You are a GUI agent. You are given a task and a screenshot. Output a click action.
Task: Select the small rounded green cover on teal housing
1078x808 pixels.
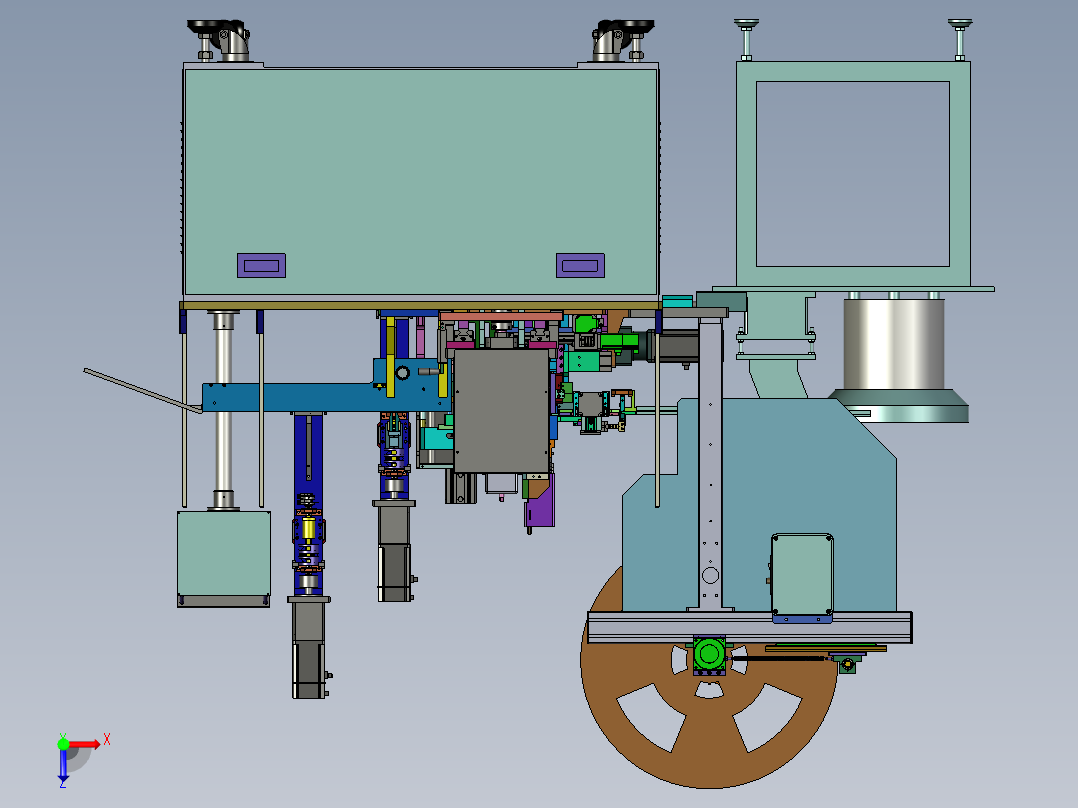pos(802,575)
